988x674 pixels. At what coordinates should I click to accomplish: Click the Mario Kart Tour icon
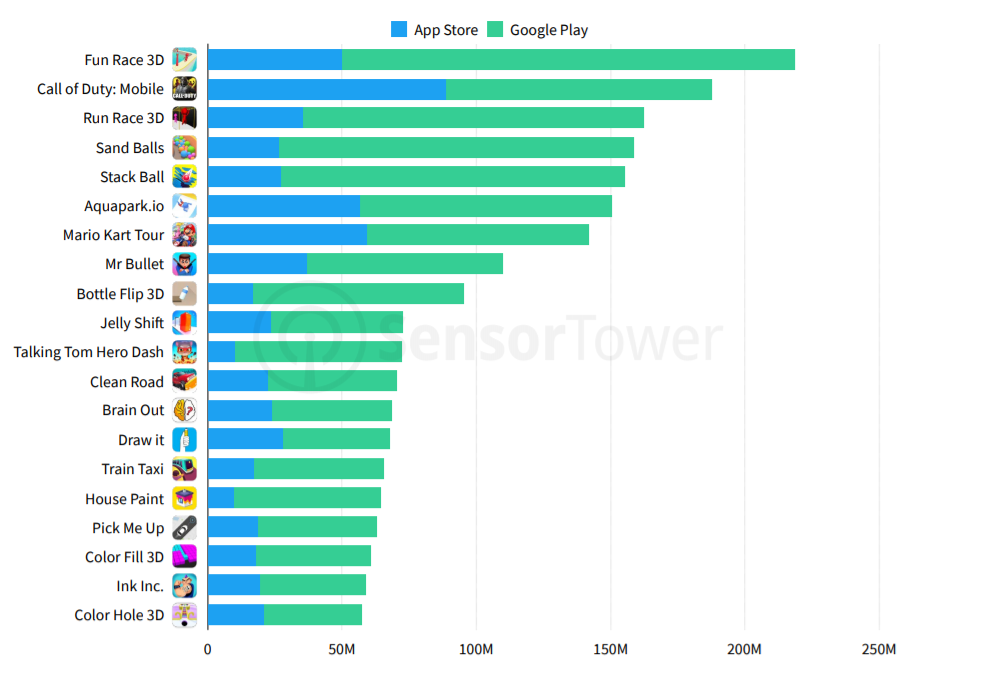tap(185, 235)
